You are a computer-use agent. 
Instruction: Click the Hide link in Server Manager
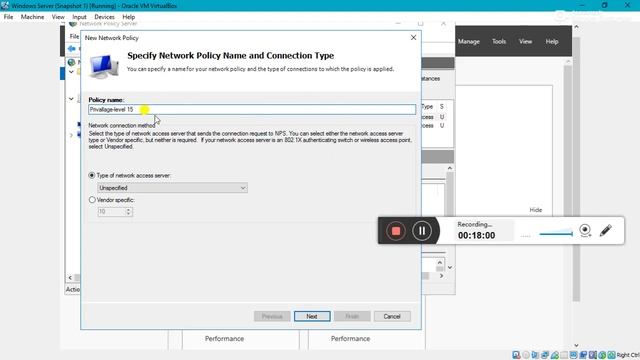tap(536, 210)
